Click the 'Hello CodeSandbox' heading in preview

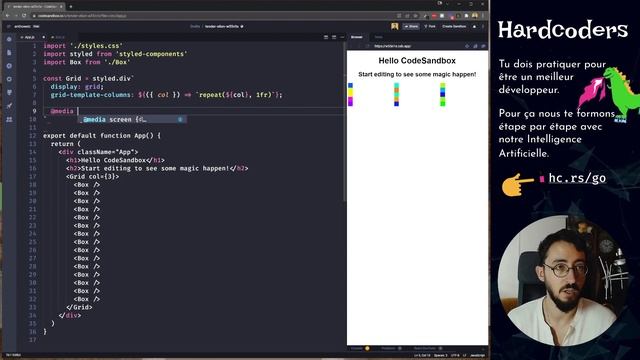(x=417, y=61)
